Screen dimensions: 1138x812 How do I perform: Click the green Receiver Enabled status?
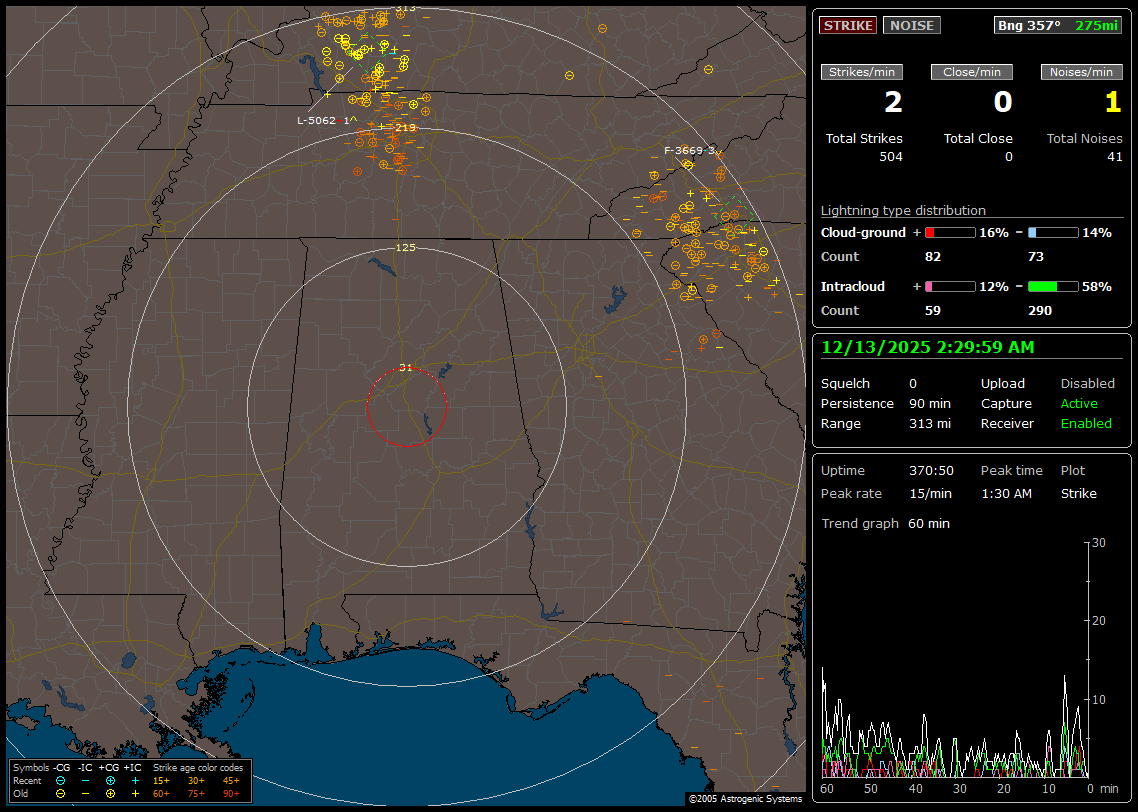coord(1086,424)
